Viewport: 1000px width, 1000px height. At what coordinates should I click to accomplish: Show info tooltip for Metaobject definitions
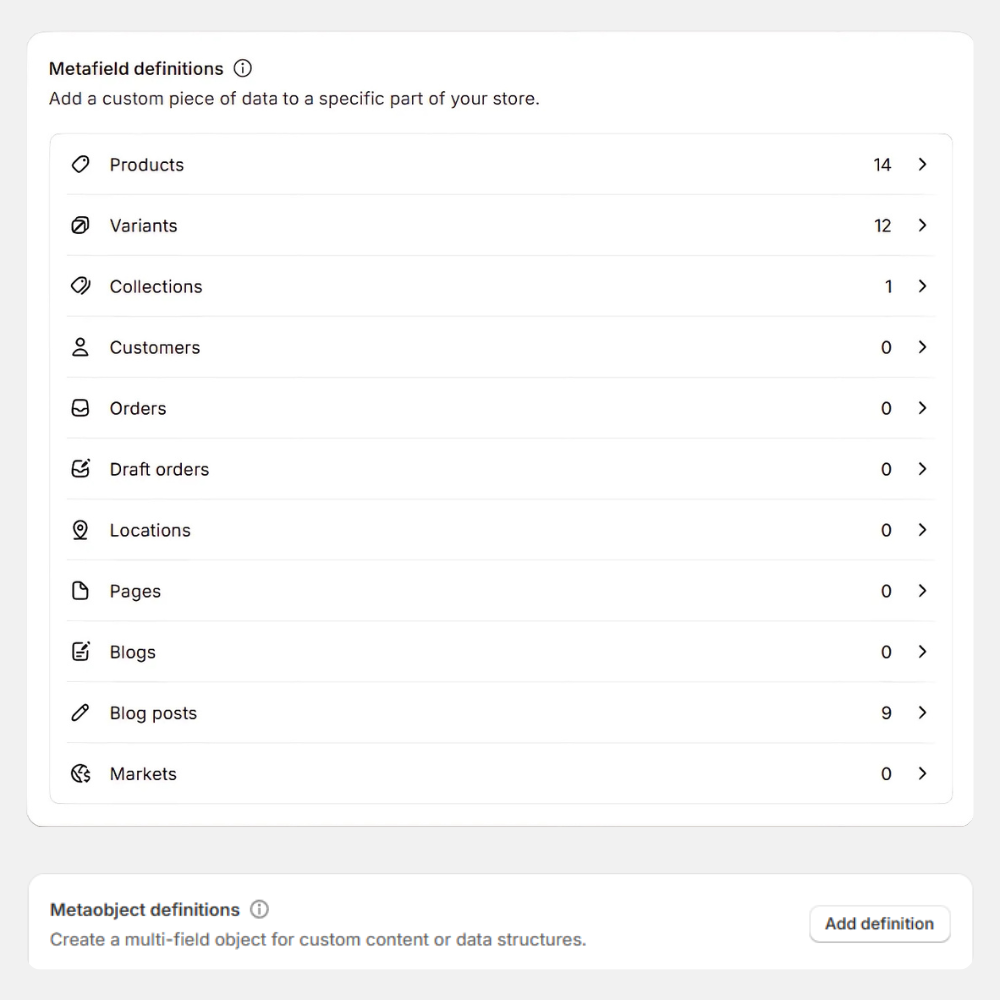coord(260,910)
